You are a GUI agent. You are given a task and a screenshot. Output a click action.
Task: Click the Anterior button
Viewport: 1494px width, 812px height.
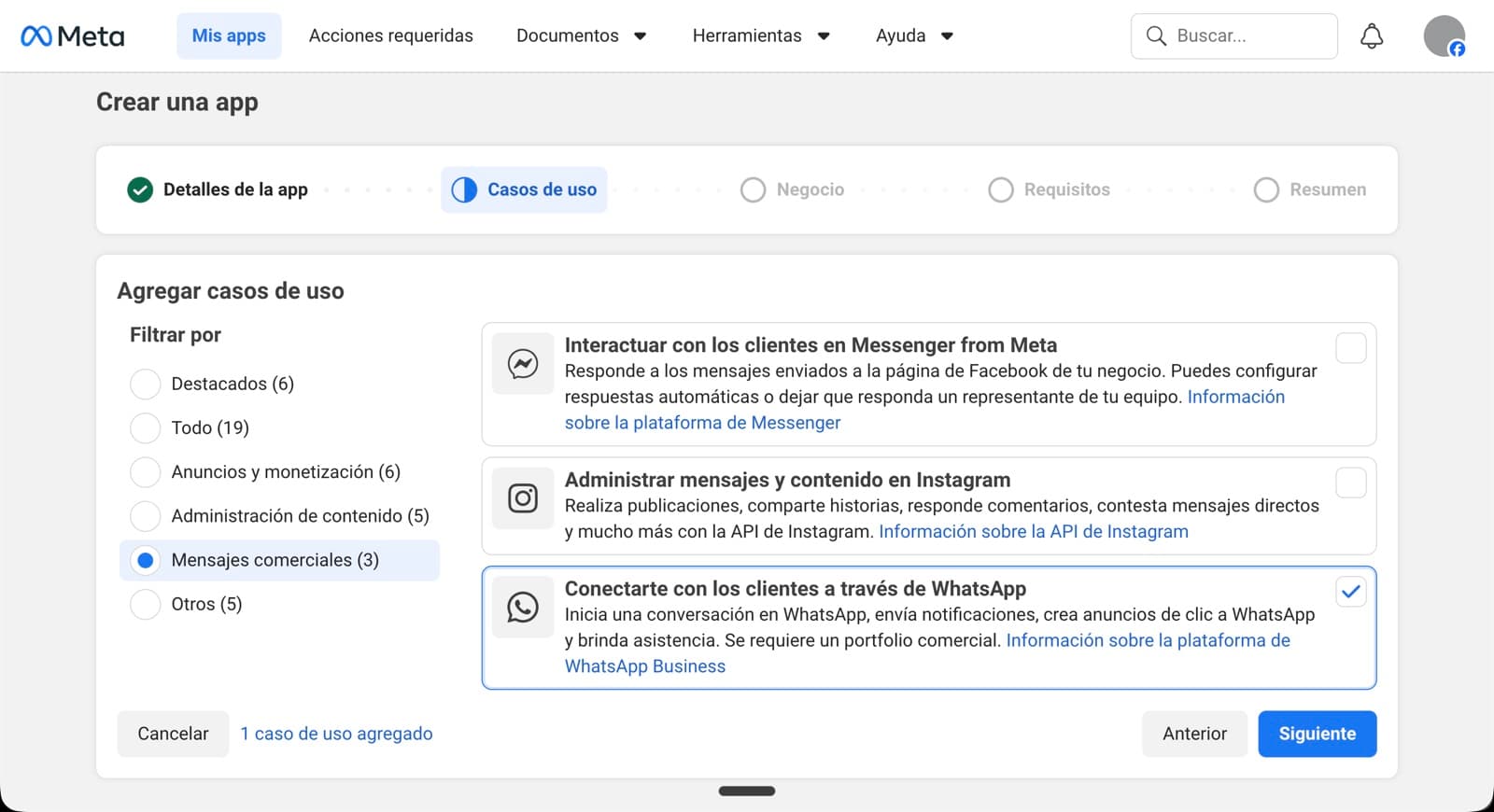click(x=1194, y=734)
